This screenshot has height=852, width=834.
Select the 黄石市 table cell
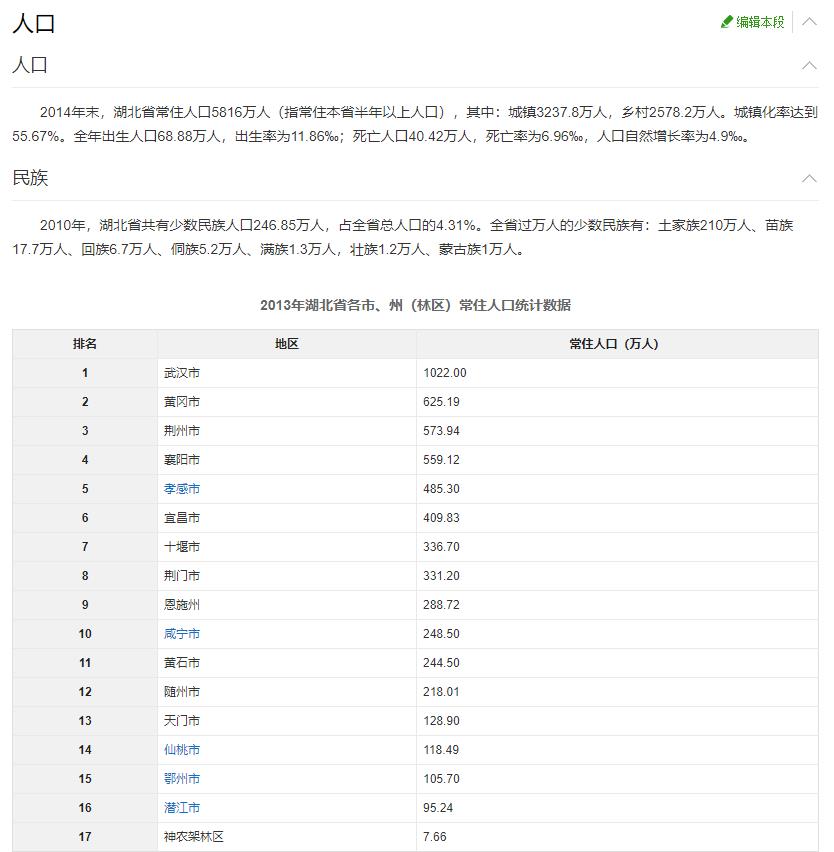coord(287,662)
